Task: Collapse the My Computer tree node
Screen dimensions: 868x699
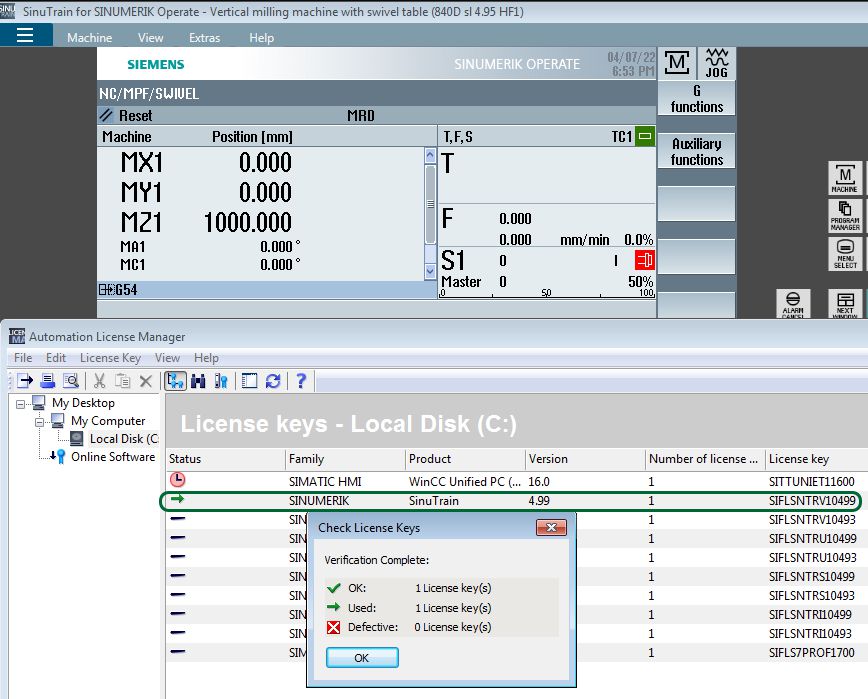Action: (39, 422)
